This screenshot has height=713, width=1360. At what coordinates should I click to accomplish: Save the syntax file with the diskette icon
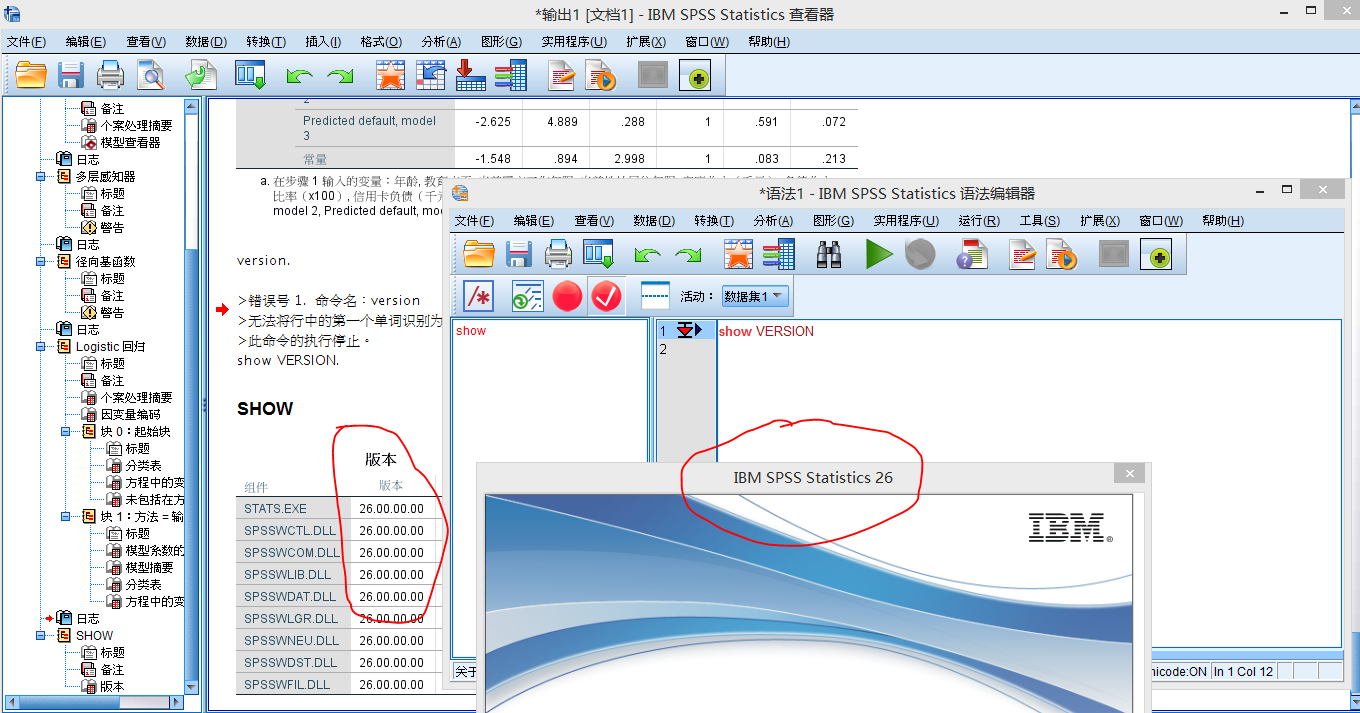click(518, 253)
